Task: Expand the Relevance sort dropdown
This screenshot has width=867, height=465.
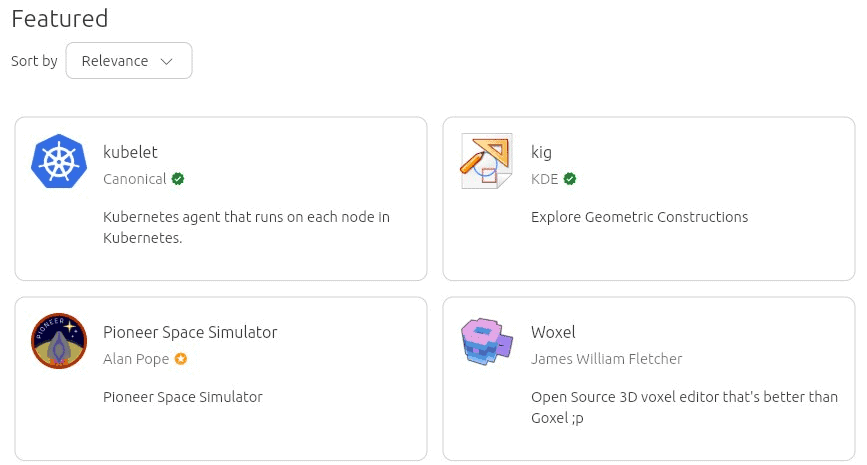Action: 129,61
